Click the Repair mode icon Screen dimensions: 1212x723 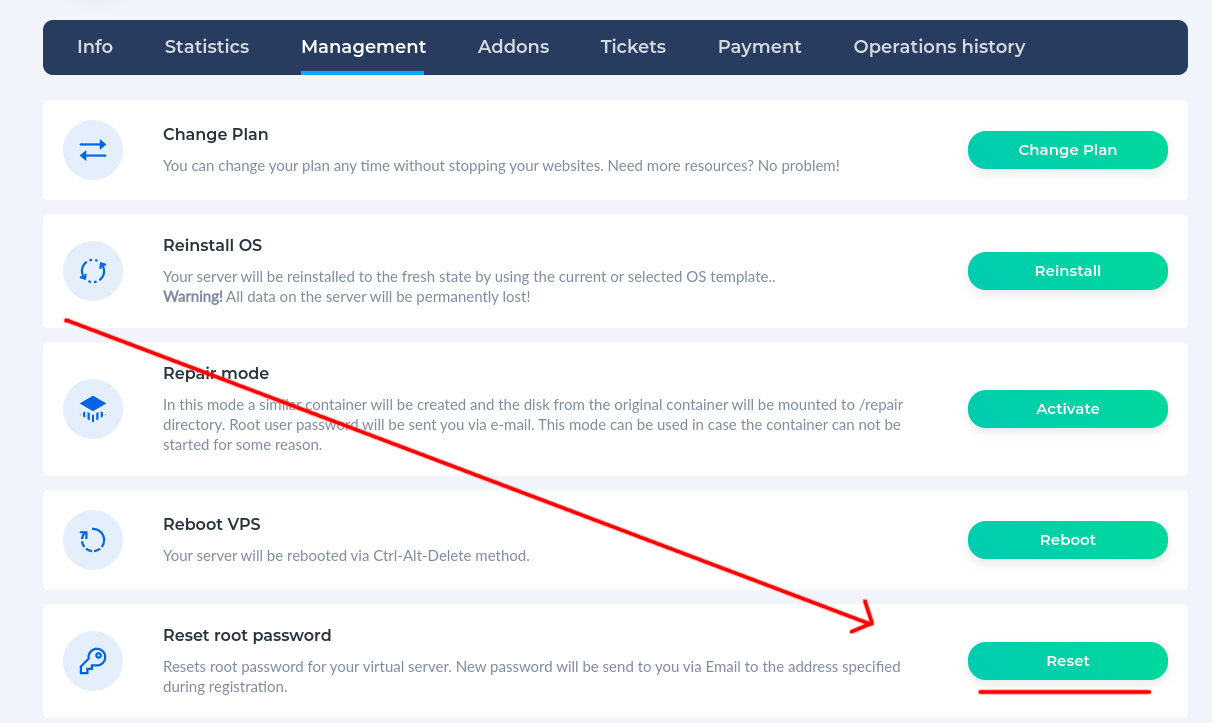click(x=93, y=408)
